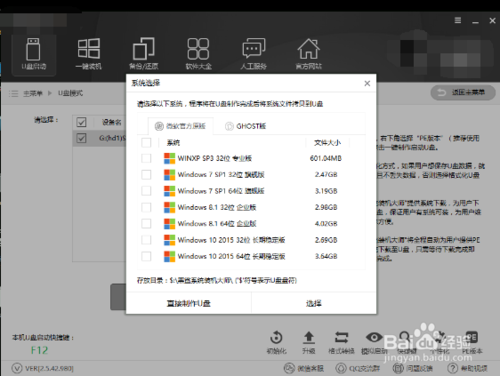The height and width of the screenshot is (376, 500).
Task: Click the Windows 7 SP1 32位 row text
Action: (x=221, y=174)
